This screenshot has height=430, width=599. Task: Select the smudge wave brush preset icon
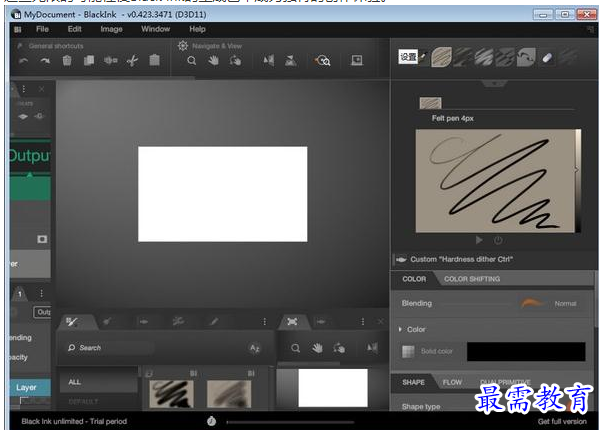526,58
